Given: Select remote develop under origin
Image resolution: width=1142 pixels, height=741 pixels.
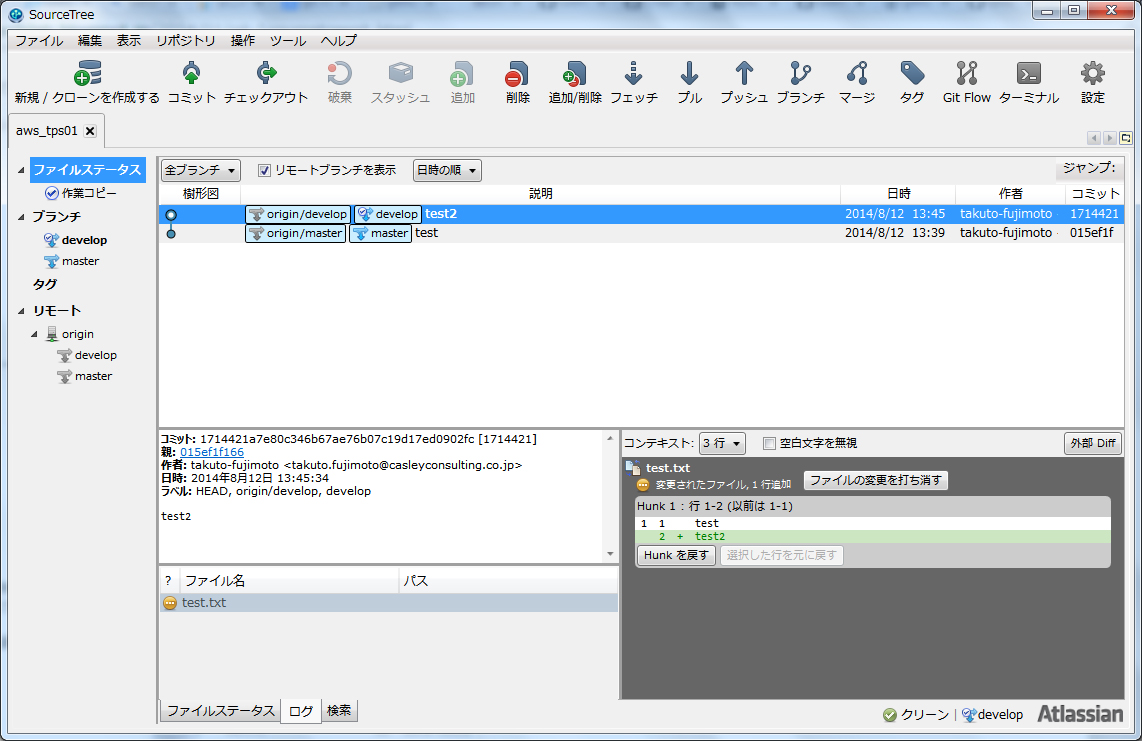Looking at the screenshot, I should [87, 355].
